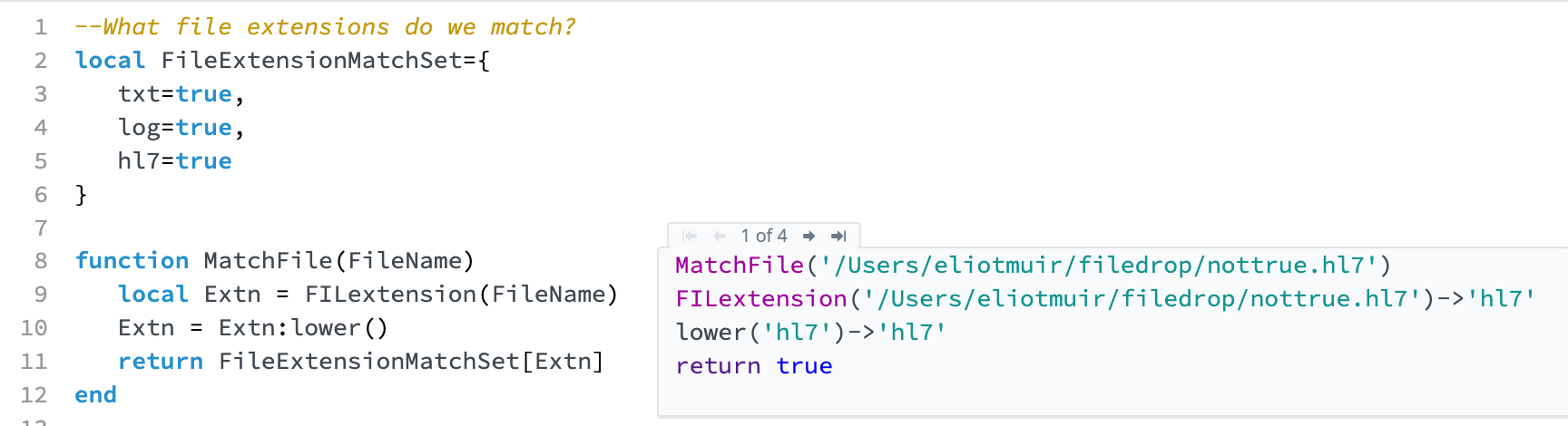Jump to the first annotation result
This screenshot has width=1568, height=426.
(x=690, y=236)
